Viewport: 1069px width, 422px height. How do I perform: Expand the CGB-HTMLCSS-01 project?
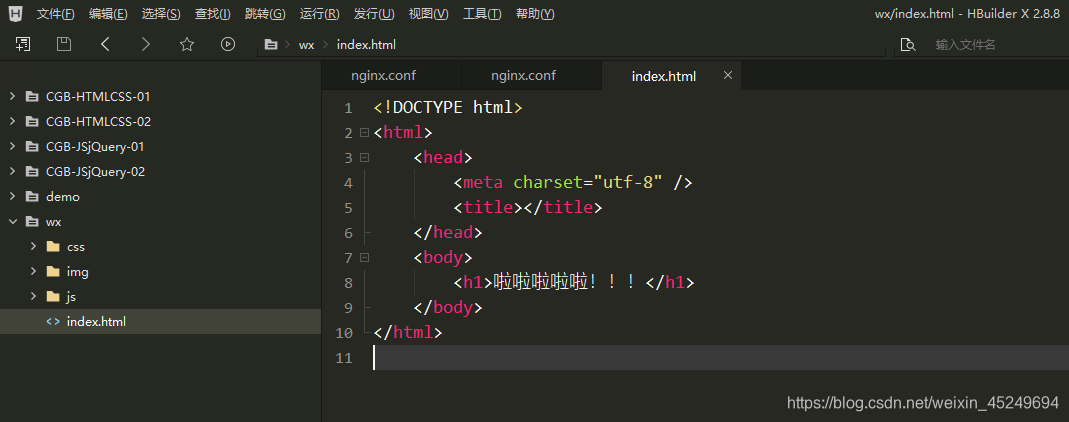[x=12, y=97]
